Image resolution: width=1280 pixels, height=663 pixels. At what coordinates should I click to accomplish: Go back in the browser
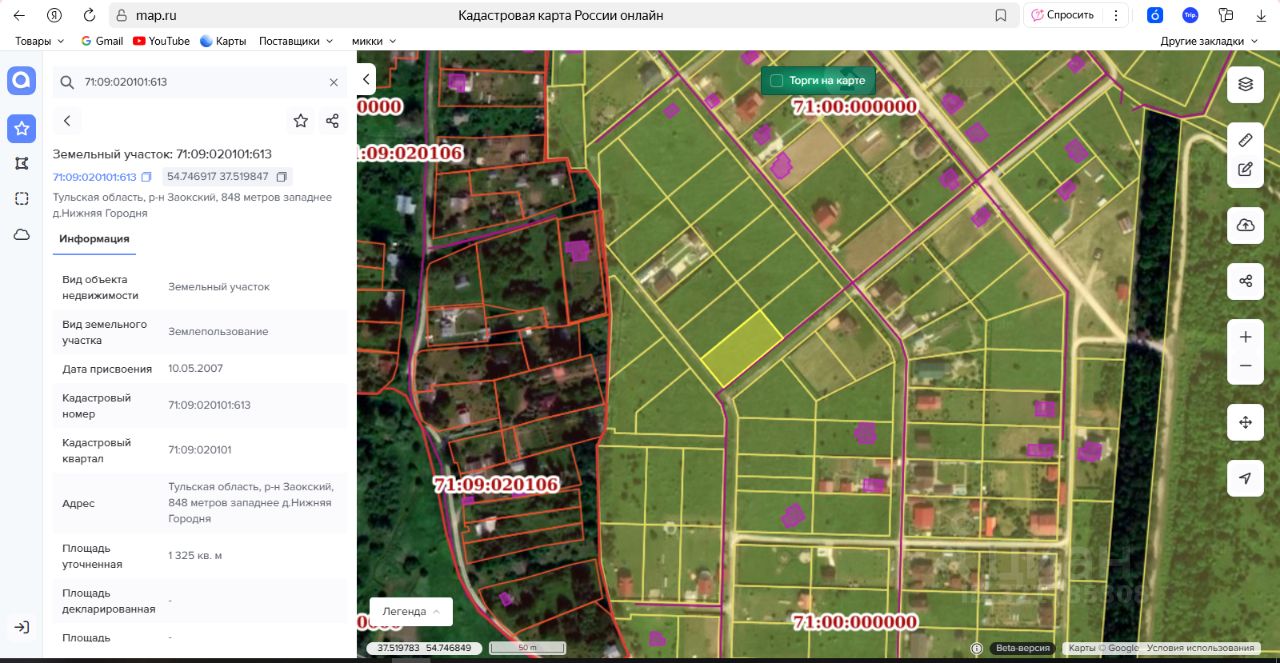19,15
